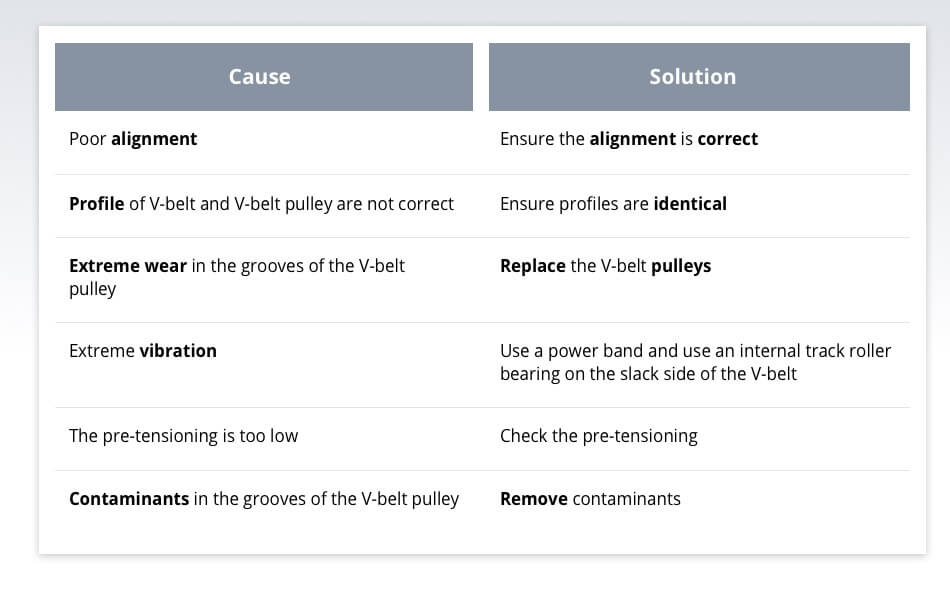Click the bold word "Profile"
This screenshot has width=950, height=592.
[x=96, y=204]
